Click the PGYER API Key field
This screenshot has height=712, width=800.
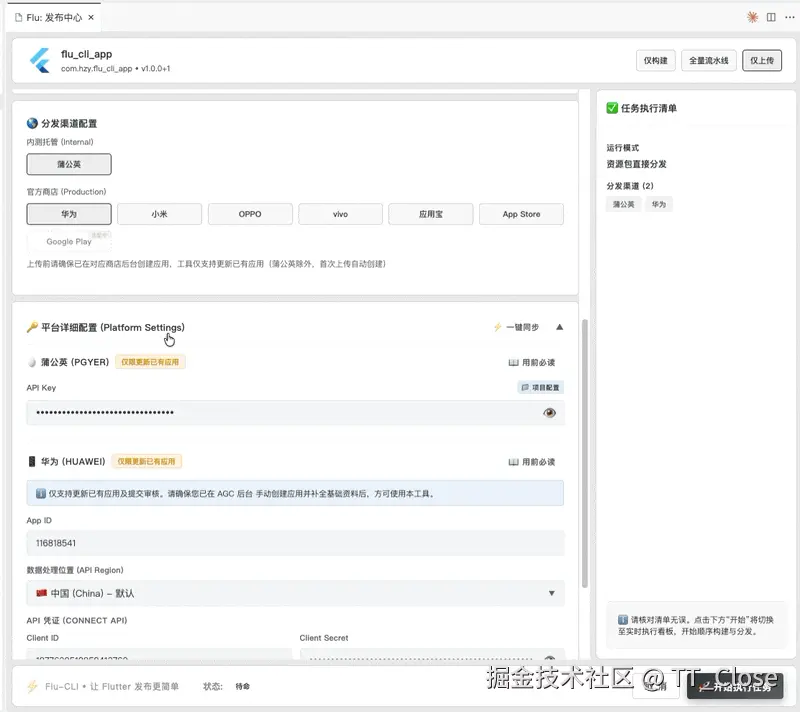pyautogui.click(x=295, y=413)
